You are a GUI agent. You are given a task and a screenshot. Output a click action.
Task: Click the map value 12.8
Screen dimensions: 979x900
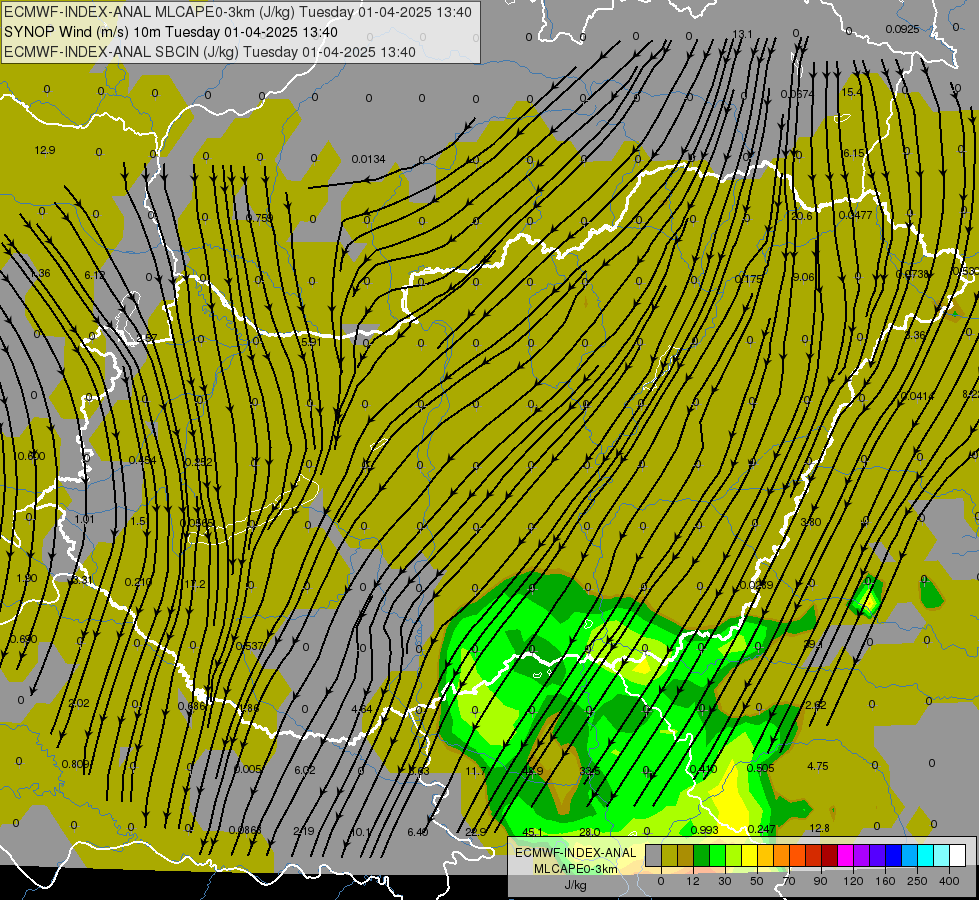pos(819,828)
